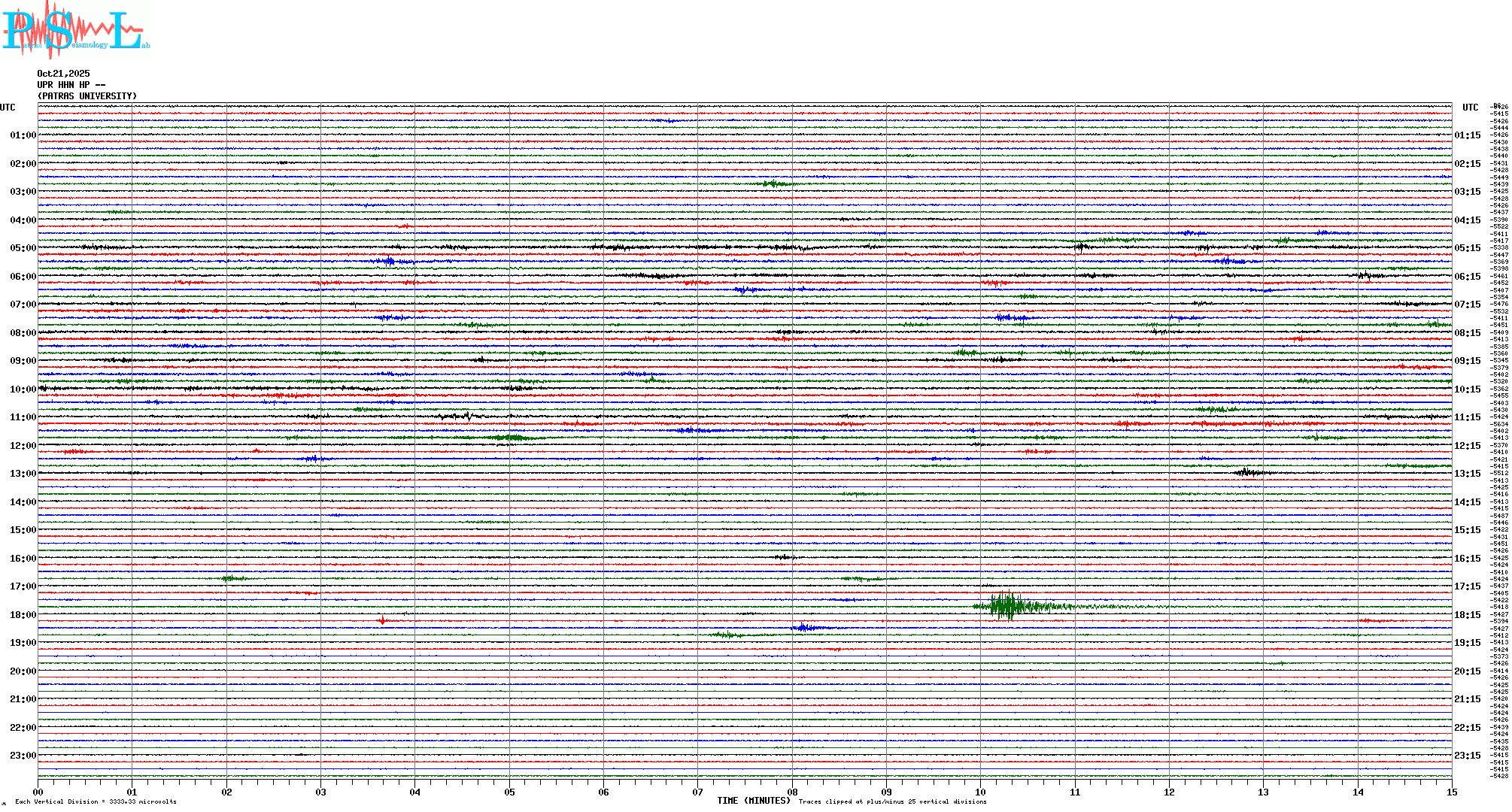The width and height of the screenshot is (1512, 812).
Task: Click the red spike near 18:00 trace start
Action: point(382,620)
